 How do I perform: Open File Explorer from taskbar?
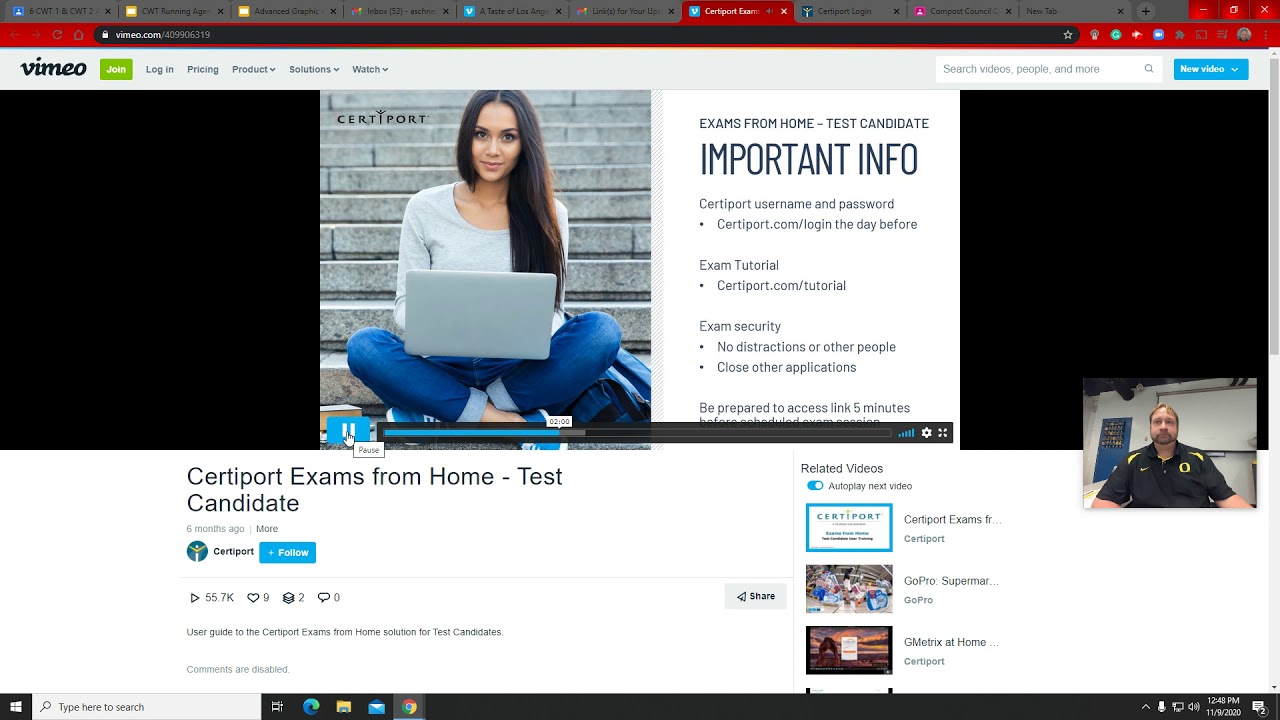343,707
